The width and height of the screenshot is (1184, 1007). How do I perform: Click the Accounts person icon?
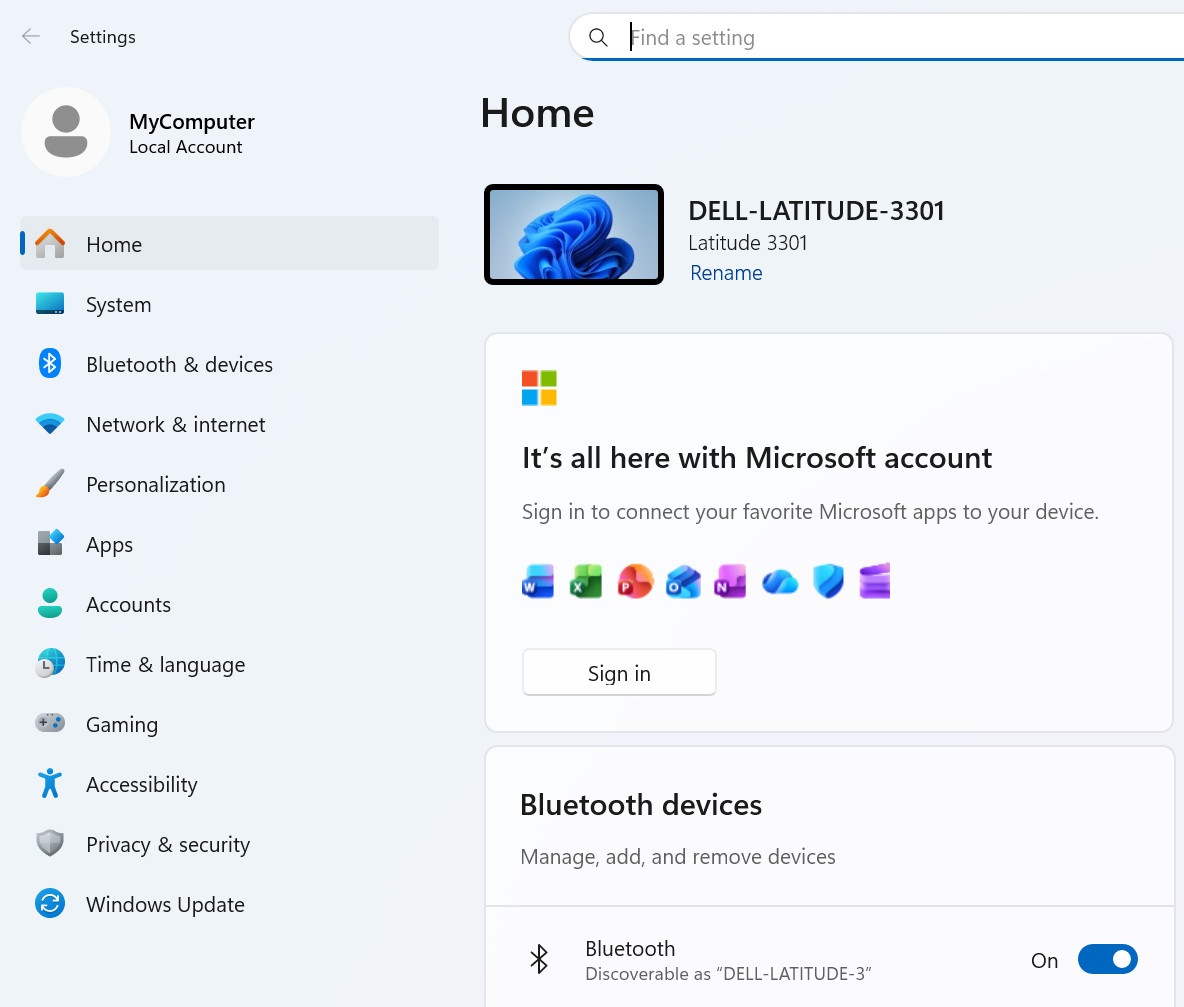pyautogui.click(x=50, y=603)
